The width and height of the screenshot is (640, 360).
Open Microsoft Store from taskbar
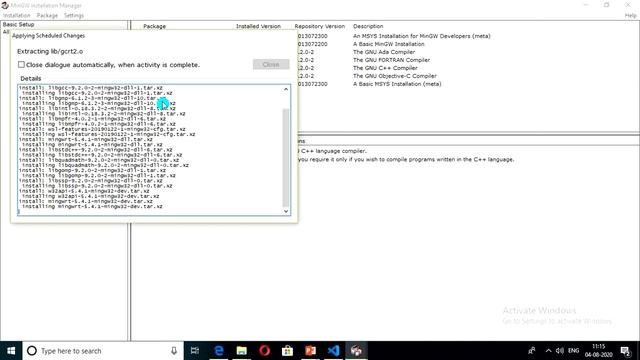(x=287, y=351)
